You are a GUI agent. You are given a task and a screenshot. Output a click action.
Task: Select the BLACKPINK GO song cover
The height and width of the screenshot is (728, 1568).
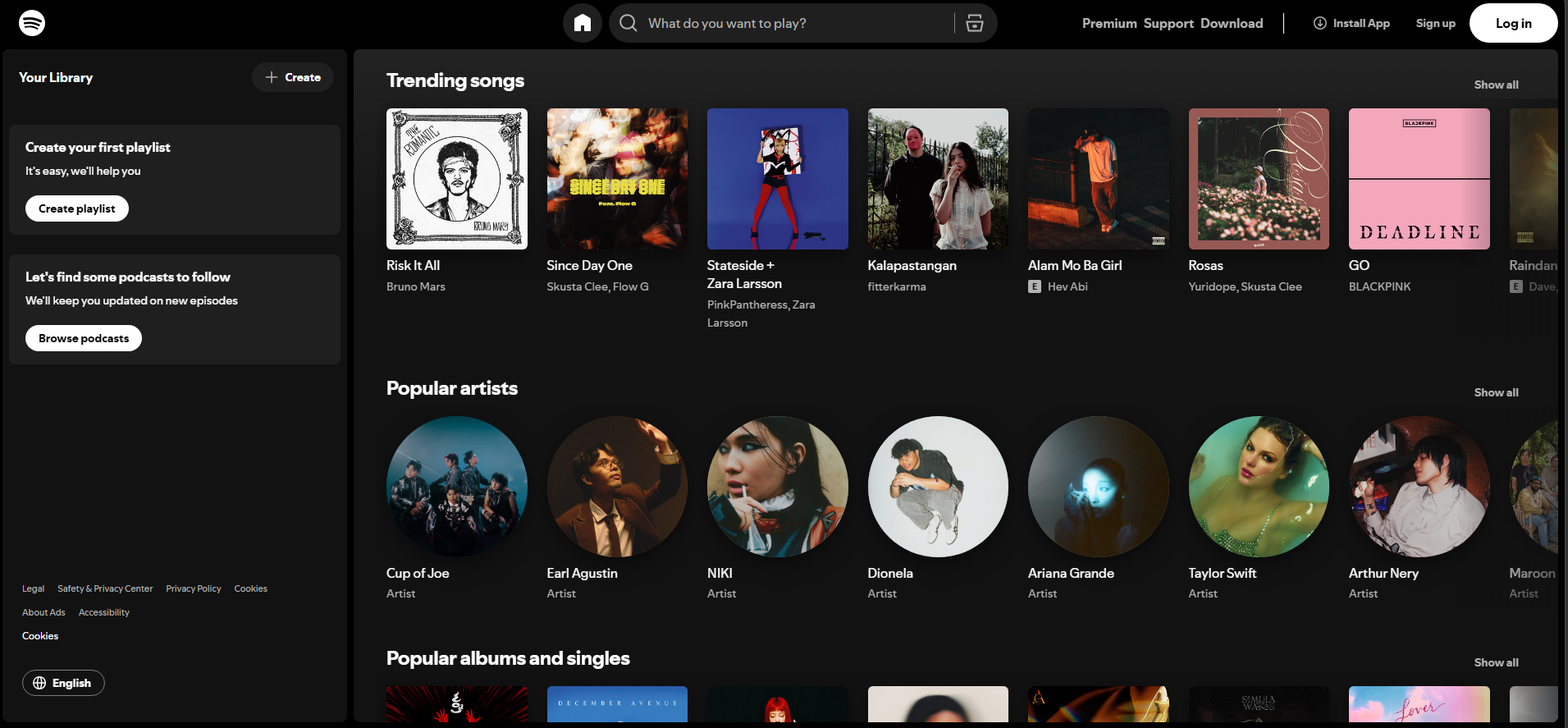(x=1419, y=179)
